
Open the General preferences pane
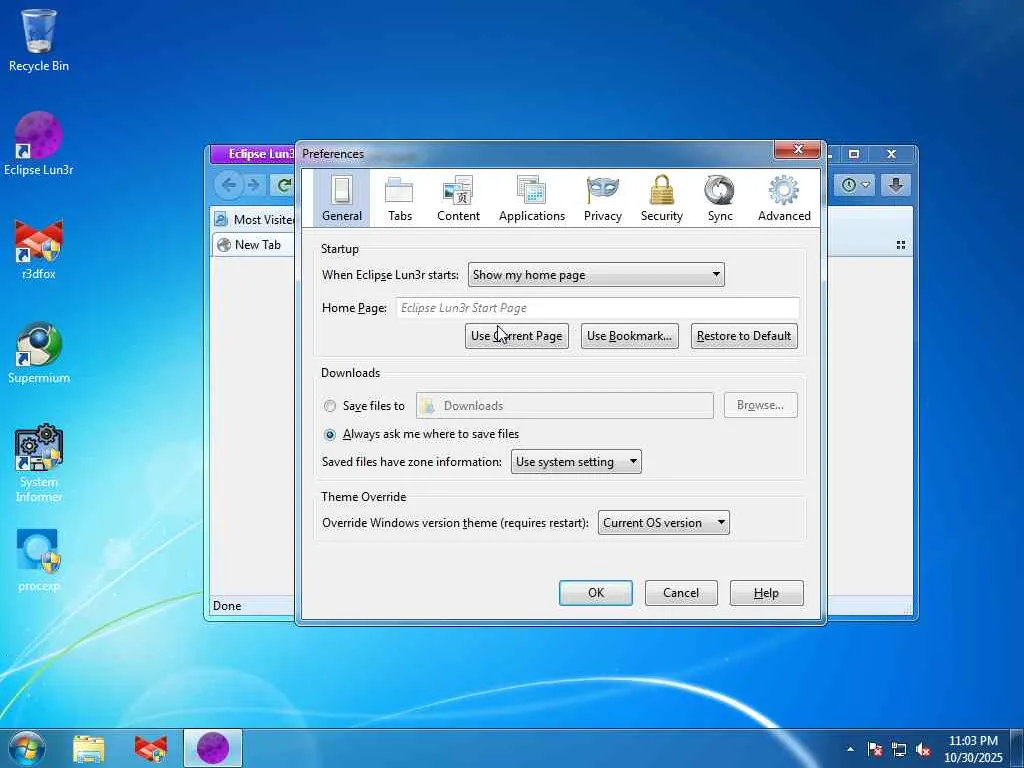tap(342, 199)
